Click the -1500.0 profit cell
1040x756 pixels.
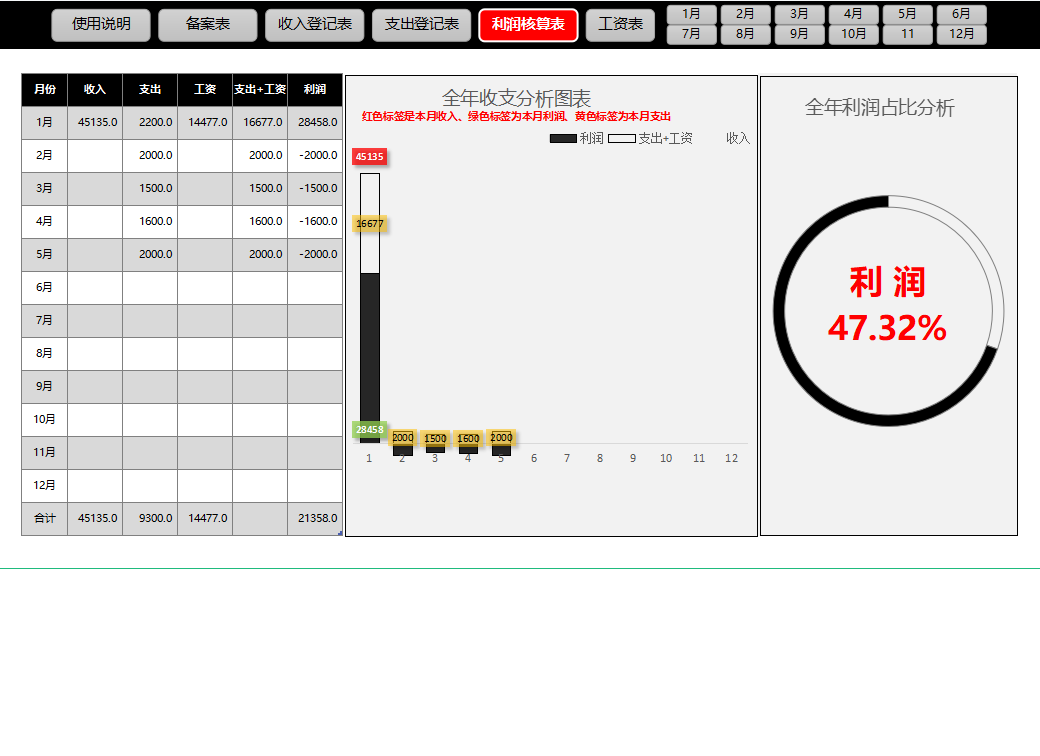315,189
